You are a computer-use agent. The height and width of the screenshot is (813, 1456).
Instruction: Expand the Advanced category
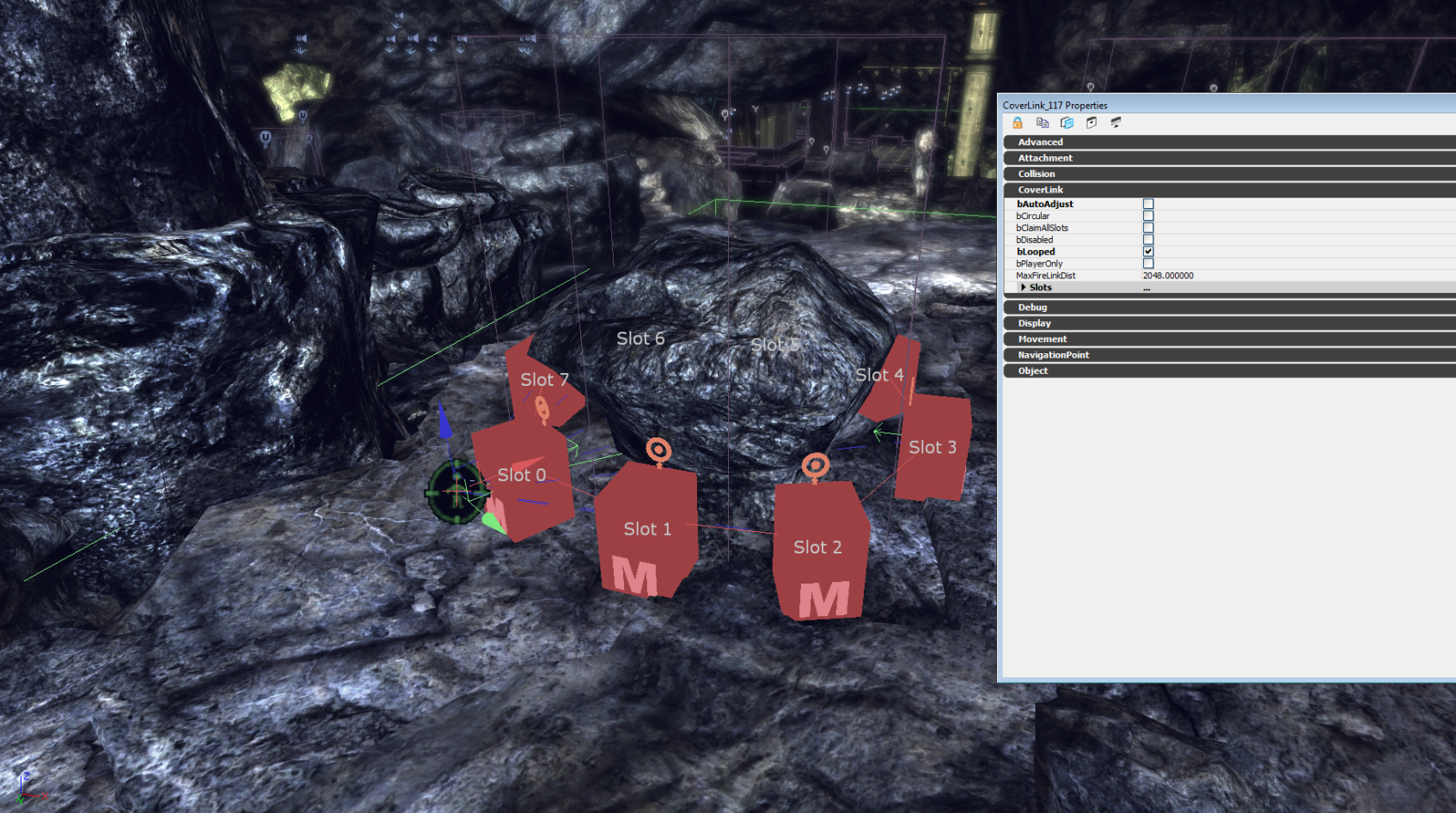pyautogui.click(x=1041, y=143)
